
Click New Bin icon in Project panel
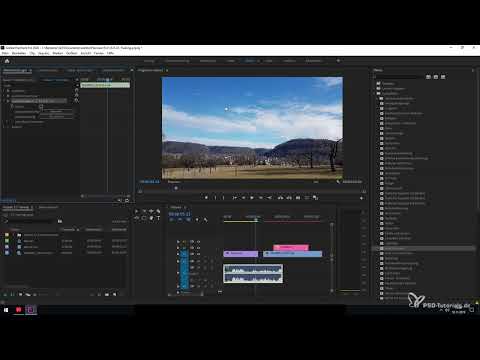pyautogui.click(x=107, y=295)
